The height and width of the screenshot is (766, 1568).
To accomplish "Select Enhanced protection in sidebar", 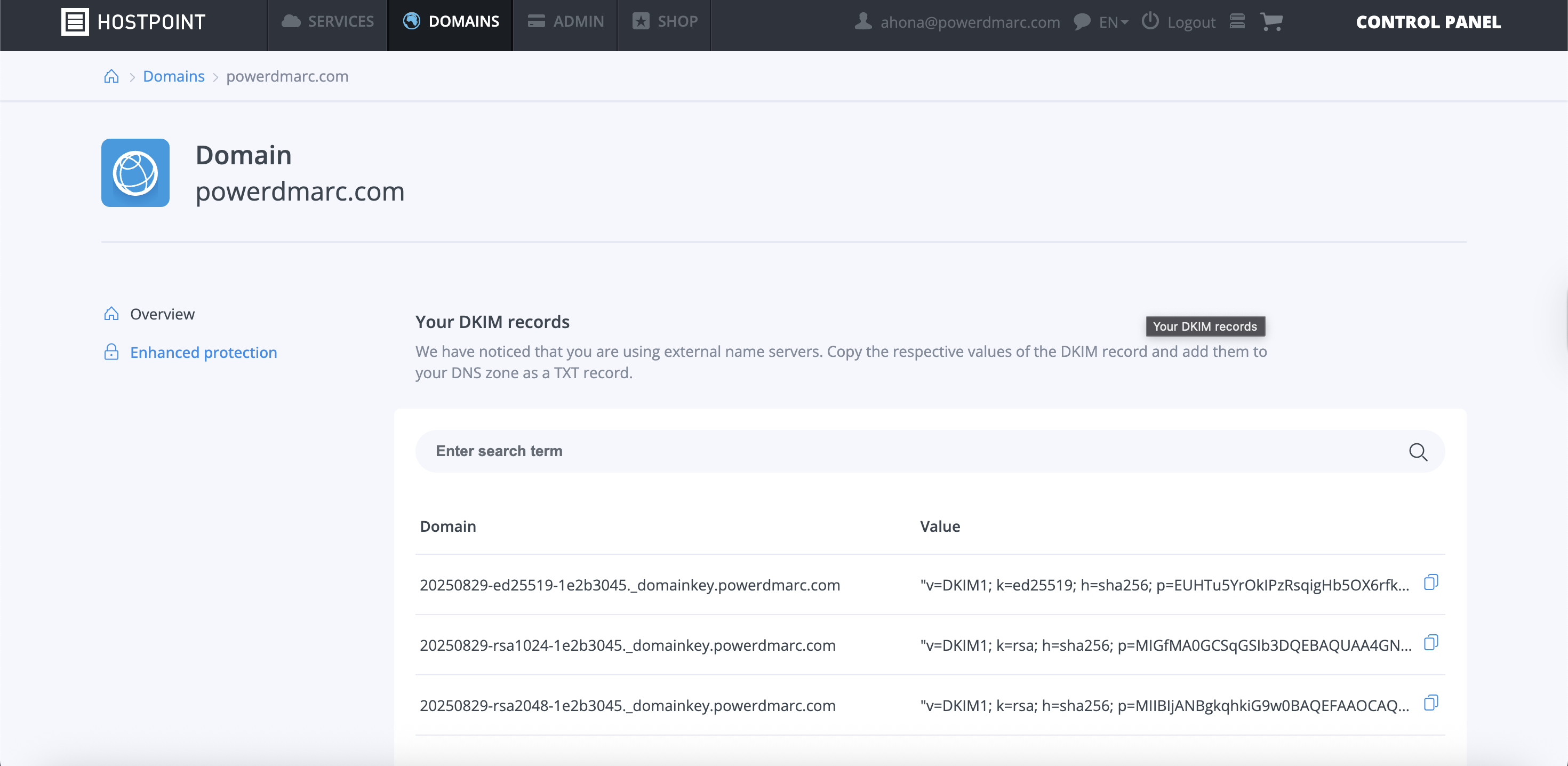I will click(203, 353).
